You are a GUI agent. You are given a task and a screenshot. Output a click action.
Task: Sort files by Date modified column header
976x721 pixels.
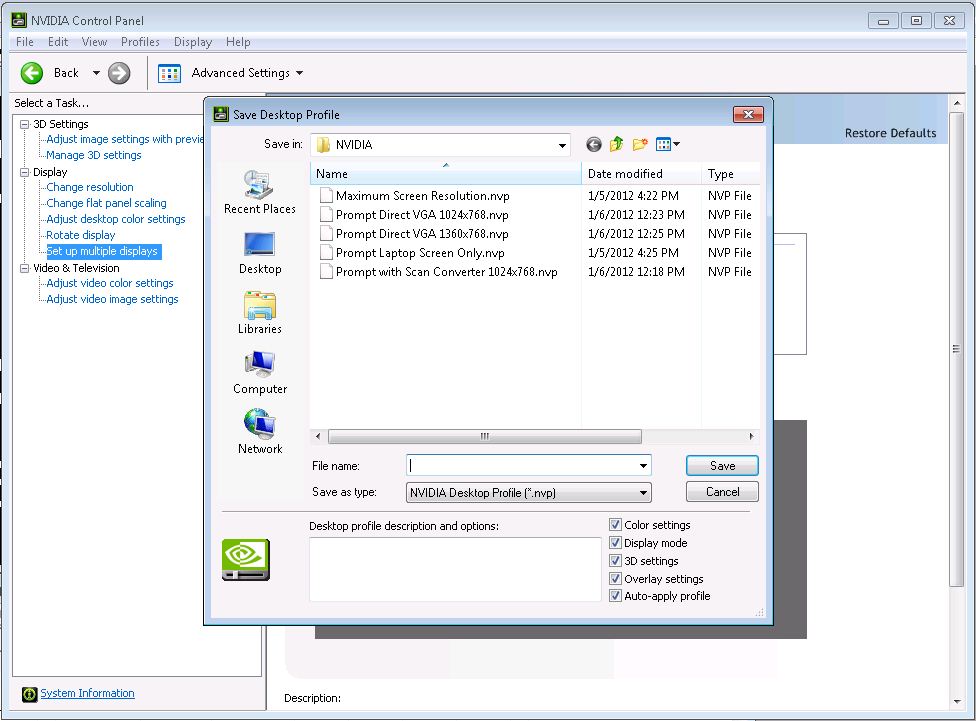[641, 174]
